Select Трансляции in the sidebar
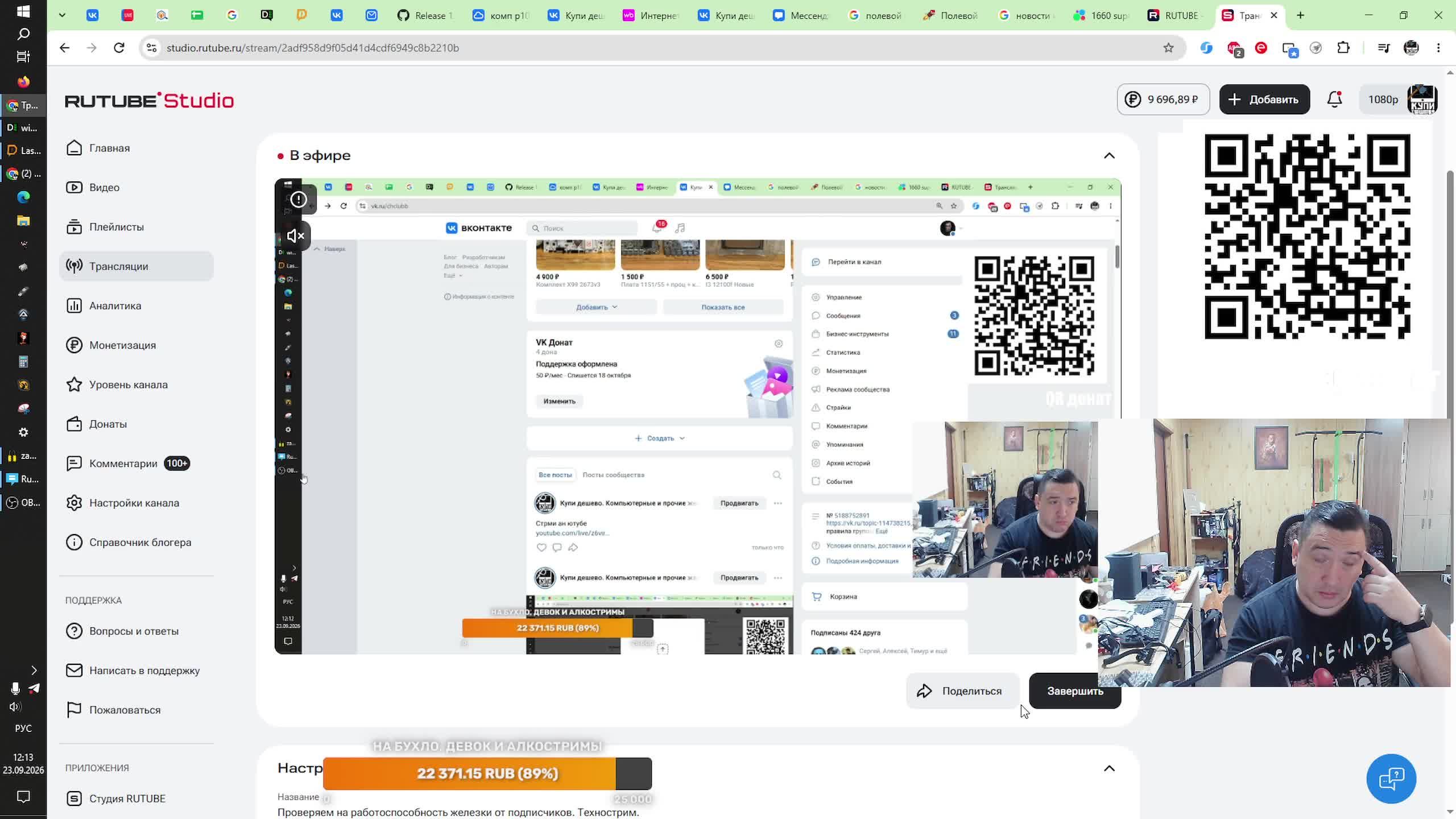The image size is (1456, 819). click(136, 266)
